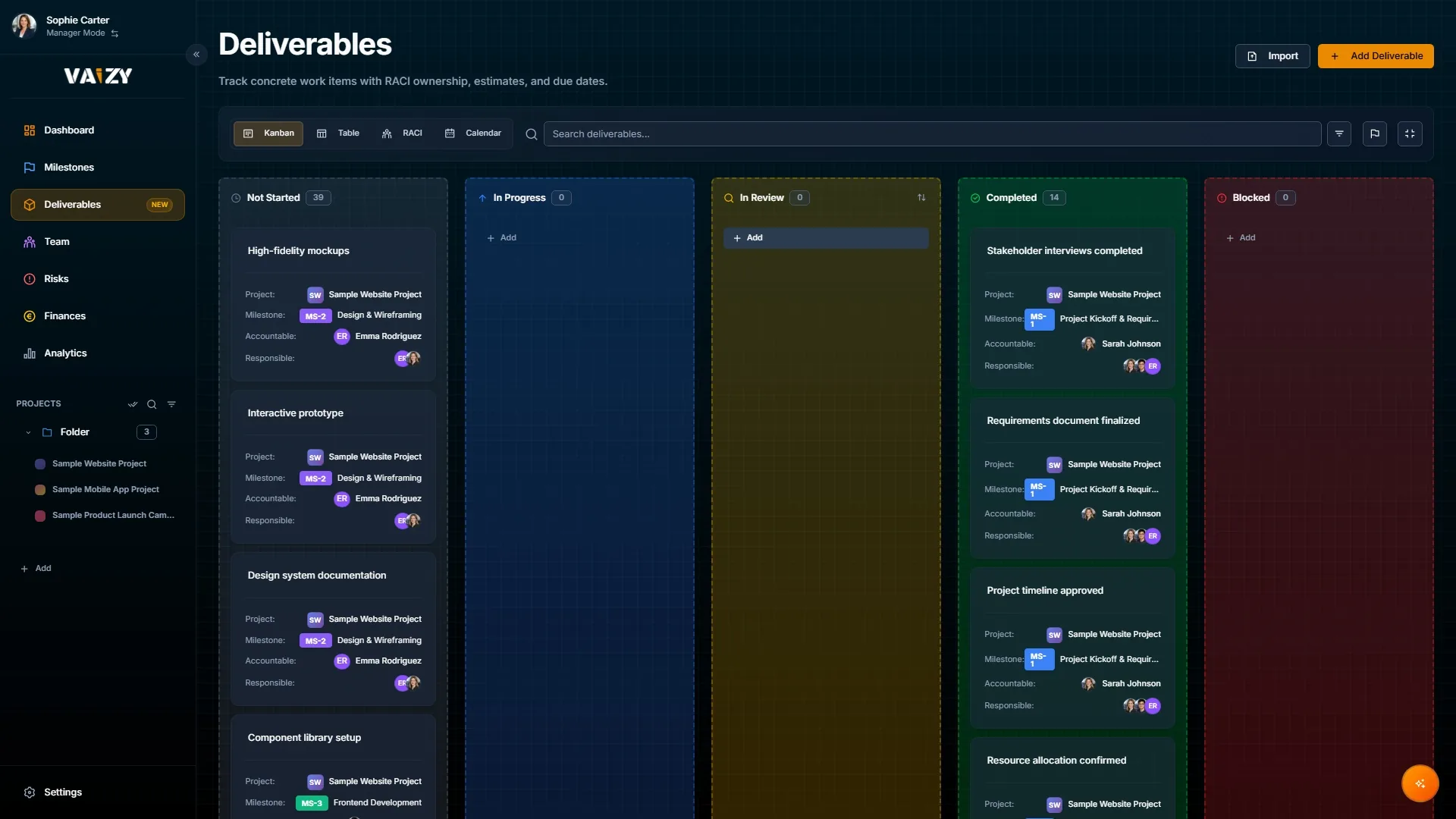Switch to the Table view
Viewport: 1456px width, 819px height.
[338, 133]
